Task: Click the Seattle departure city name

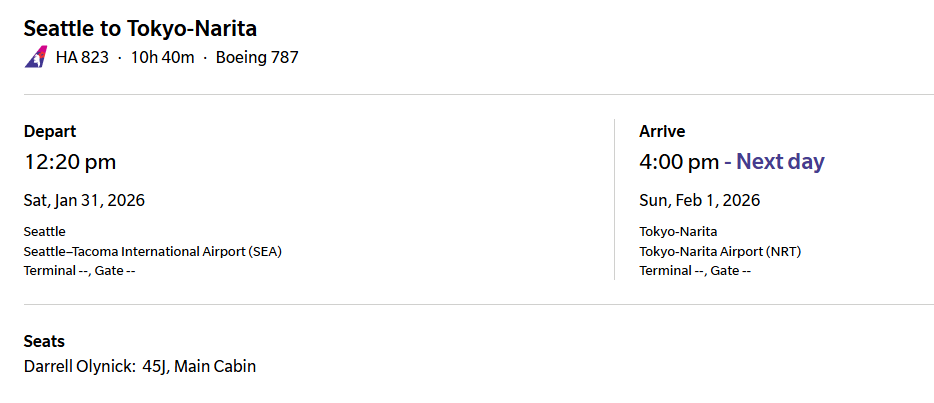Action: click(x=45, y=231)
